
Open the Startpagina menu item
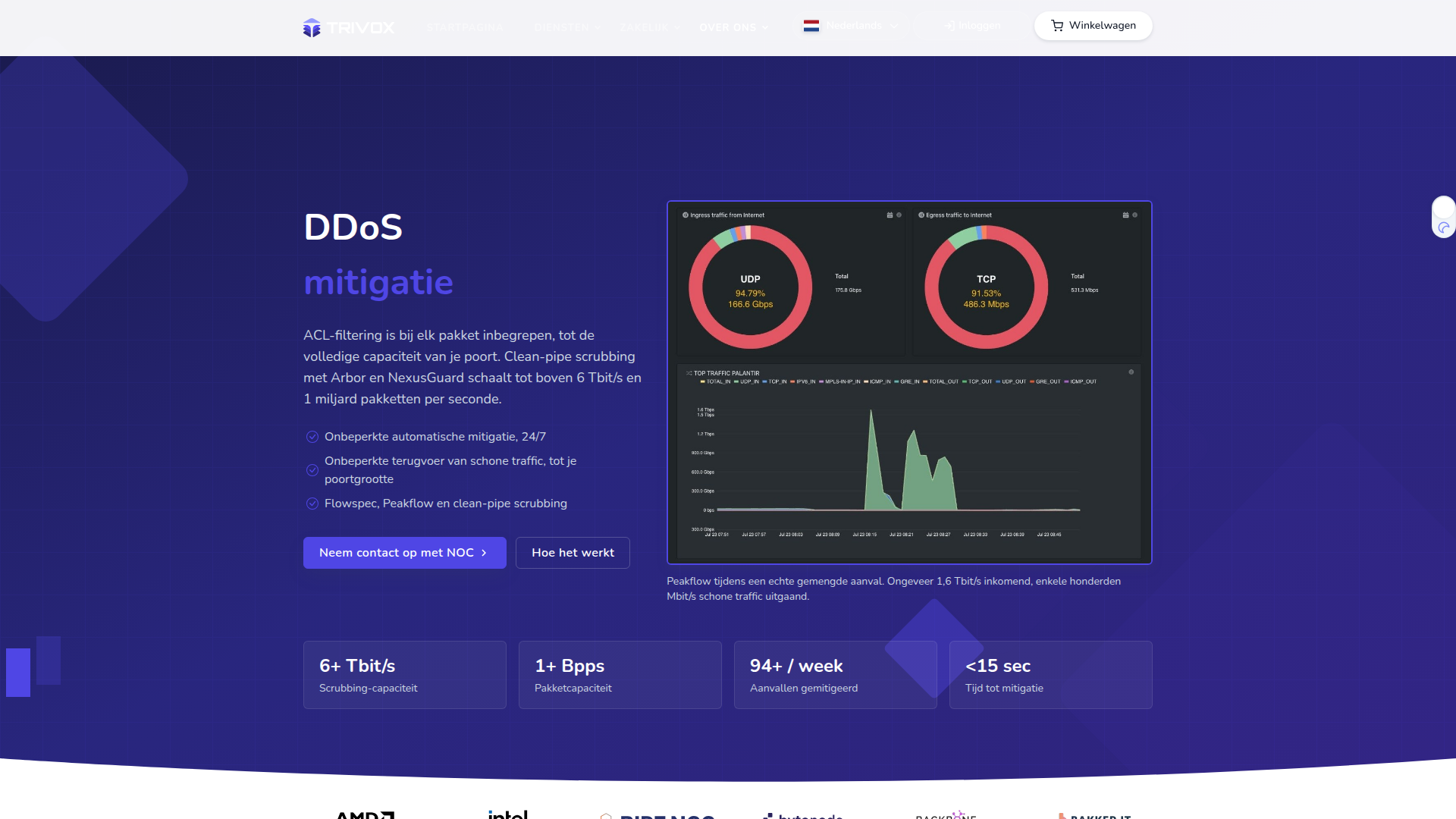coord(465,27)
